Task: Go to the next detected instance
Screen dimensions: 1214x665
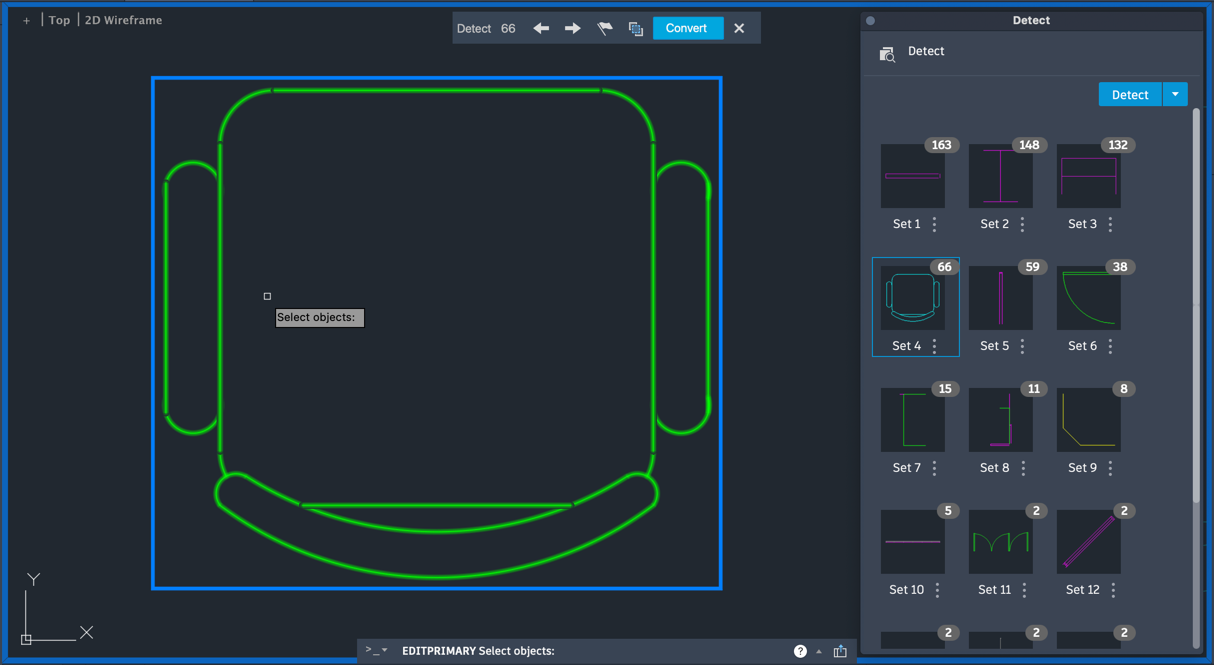Action: (x=573, y=28)
